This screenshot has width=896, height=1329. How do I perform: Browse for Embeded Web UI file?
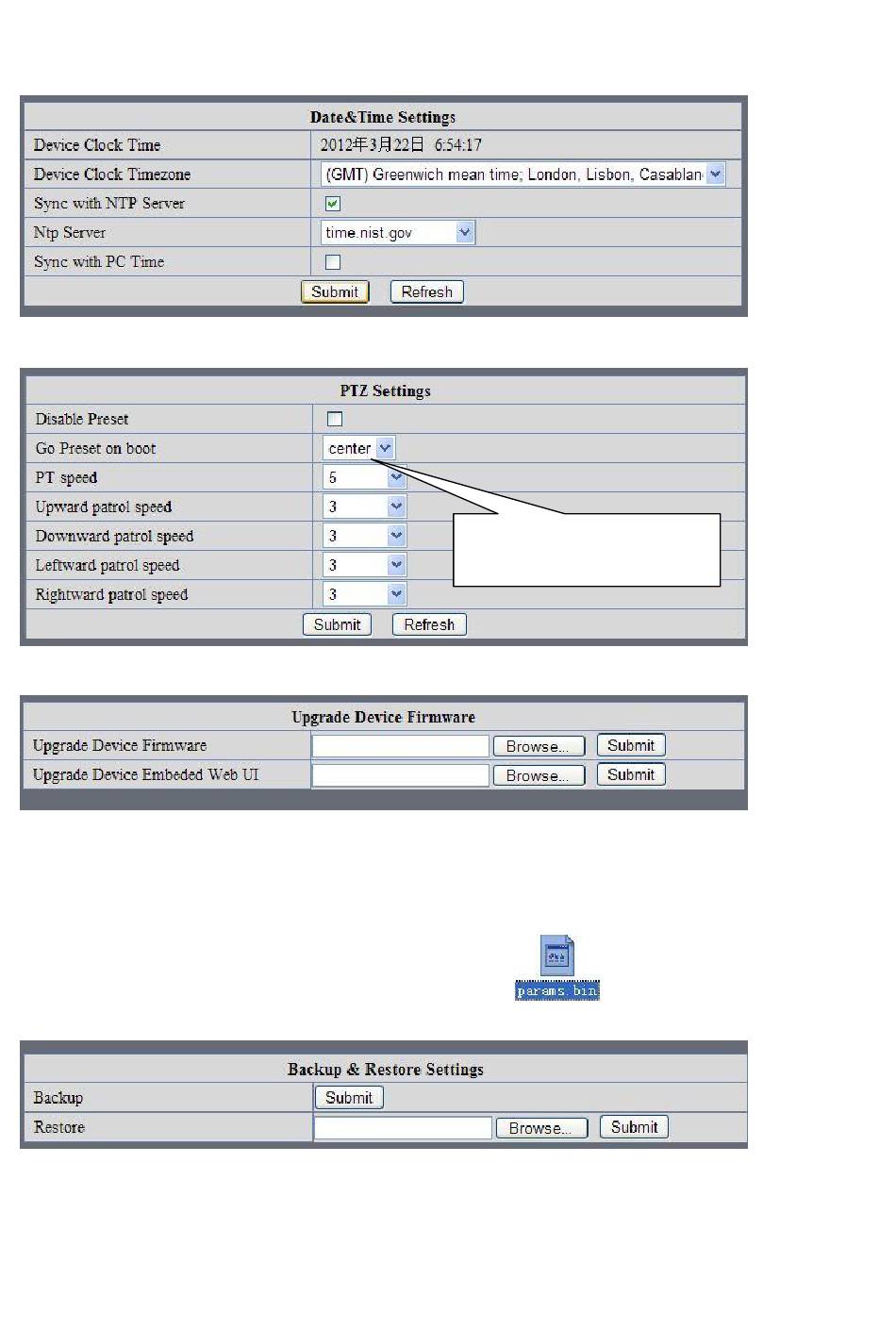coord(539,775)
